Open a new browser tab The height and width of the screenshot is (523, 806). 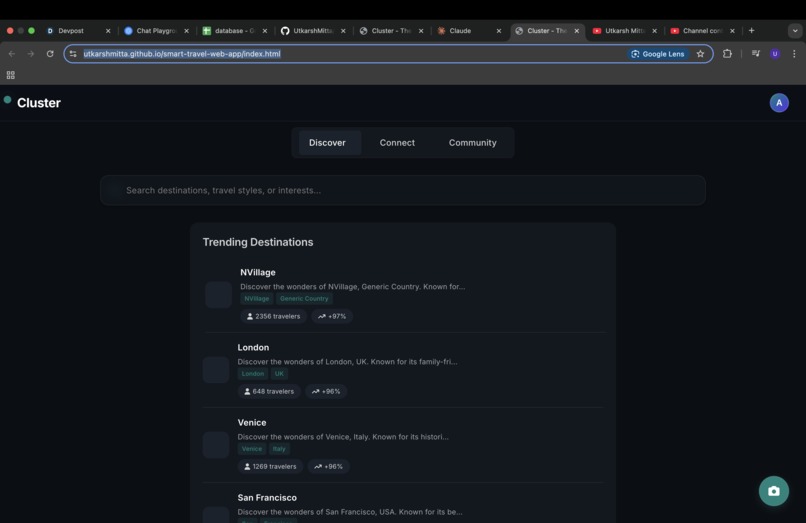coord(752,31)
